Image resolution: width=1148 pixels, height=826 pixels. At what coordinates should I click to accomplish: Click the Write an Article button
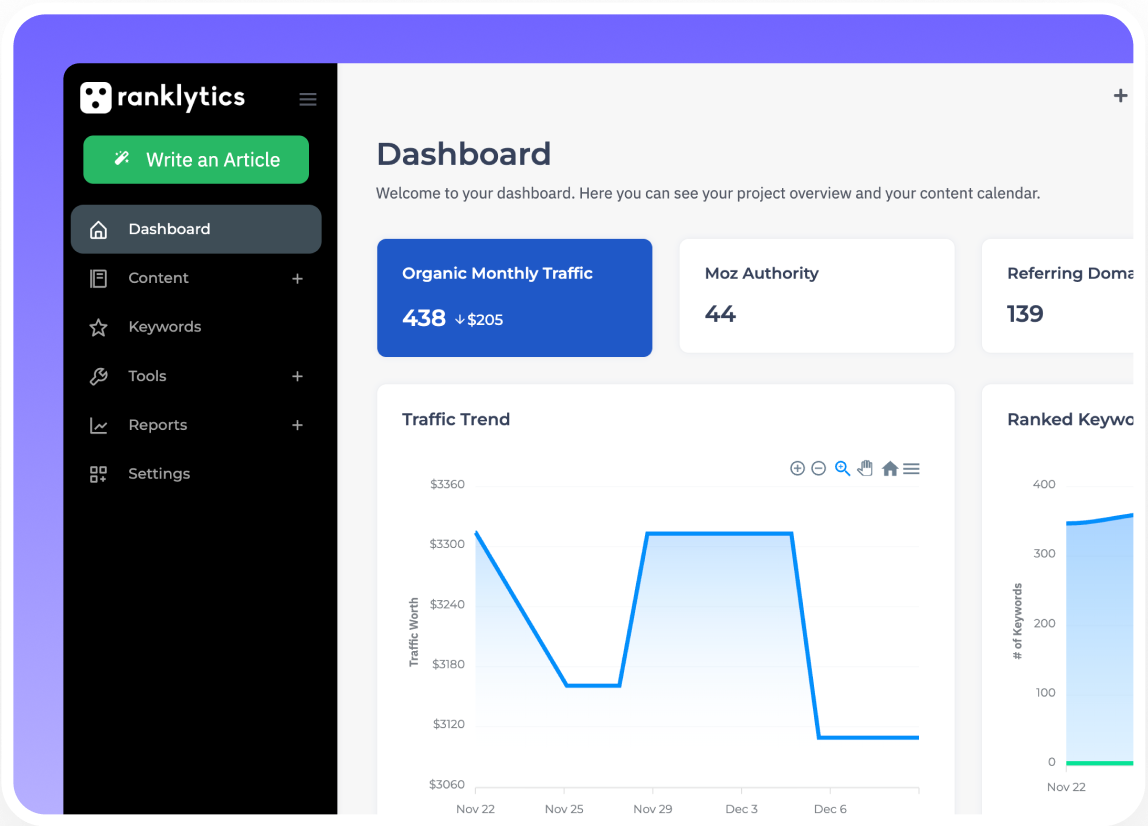[x=196, y=160]
